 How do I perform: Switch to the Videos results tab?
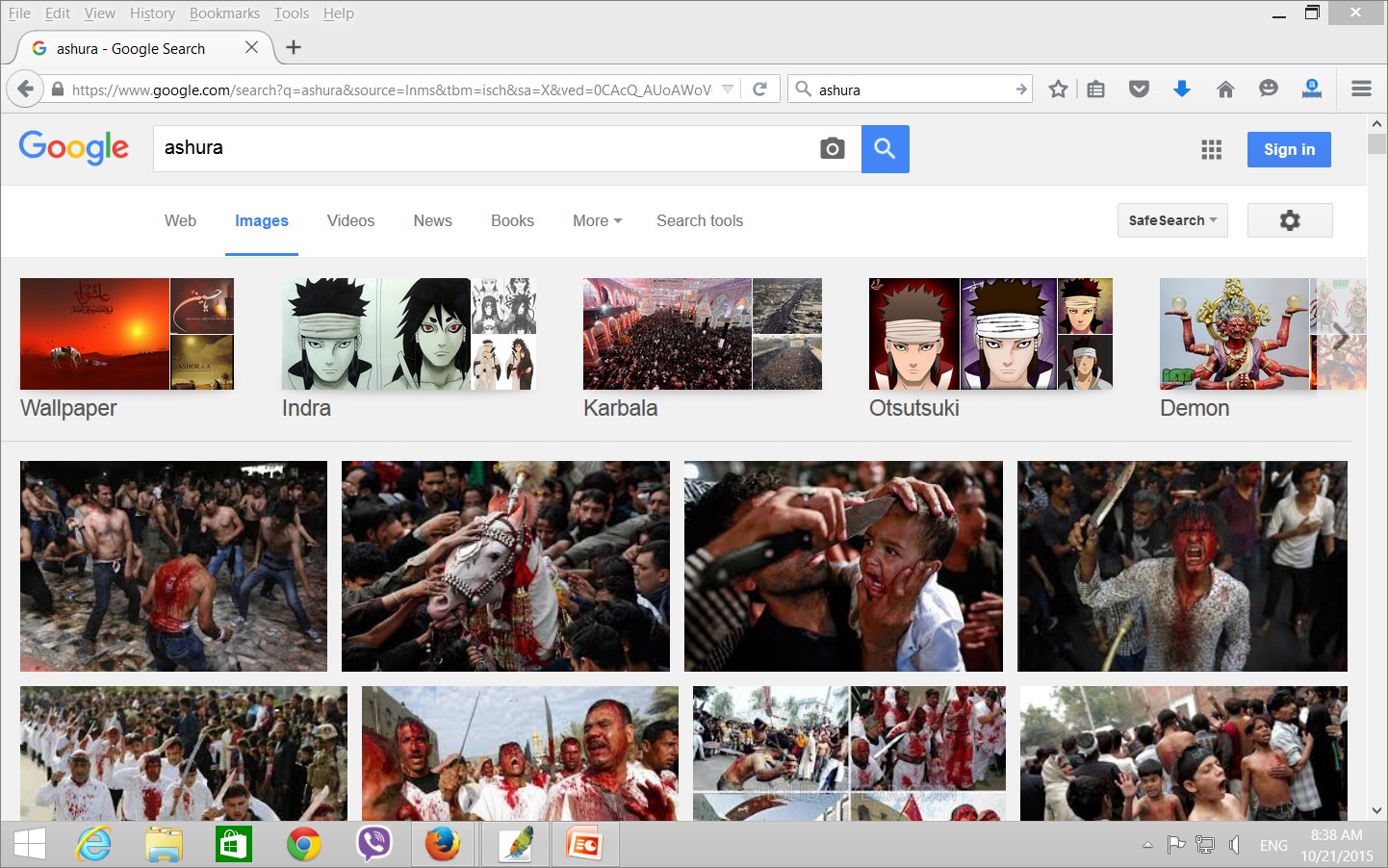tap(350, 220)
